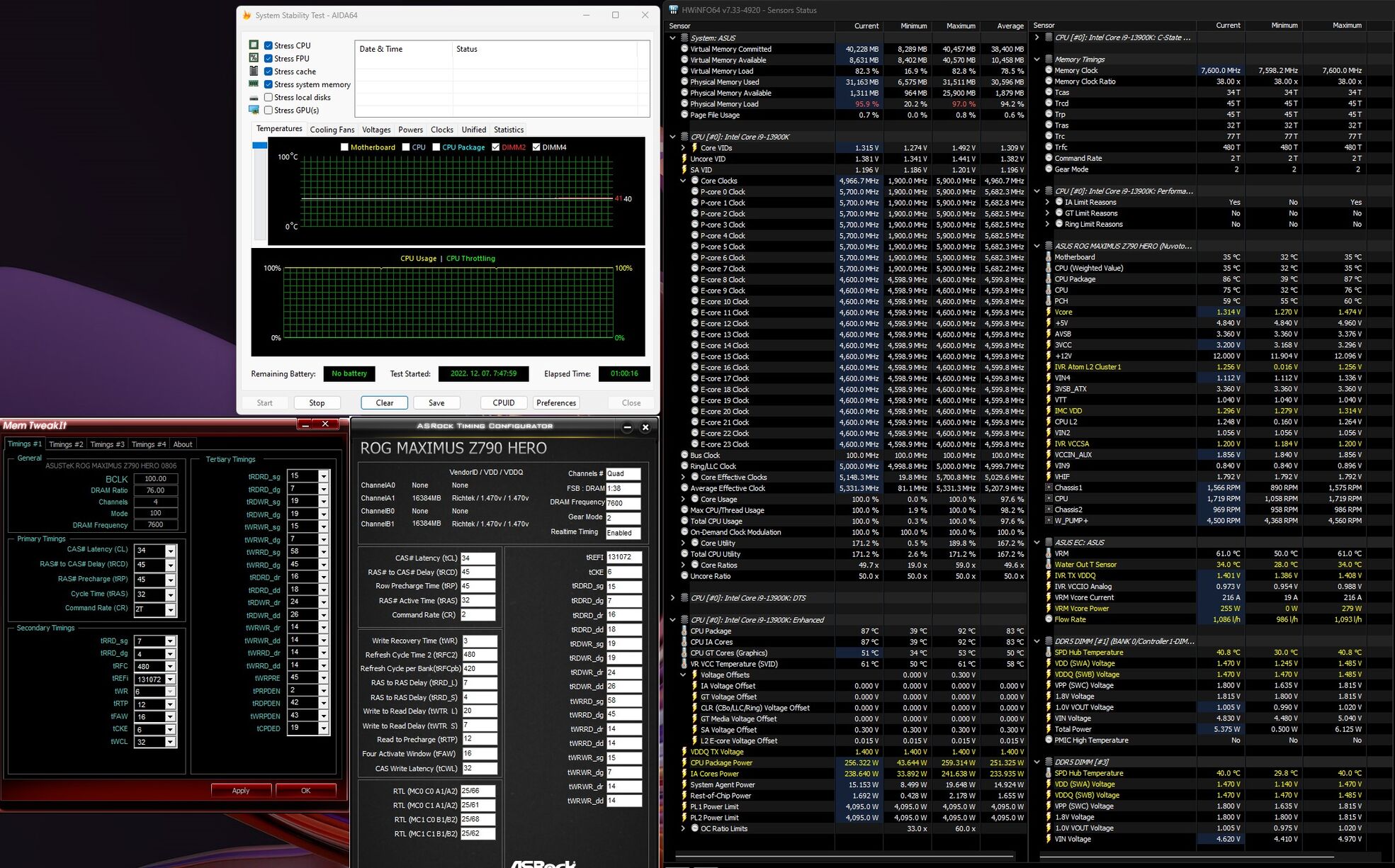The width and height of the screenshot is (1395, 868).
Task: Collapse the System: ASUS sensor group
Action: [672, 38]
